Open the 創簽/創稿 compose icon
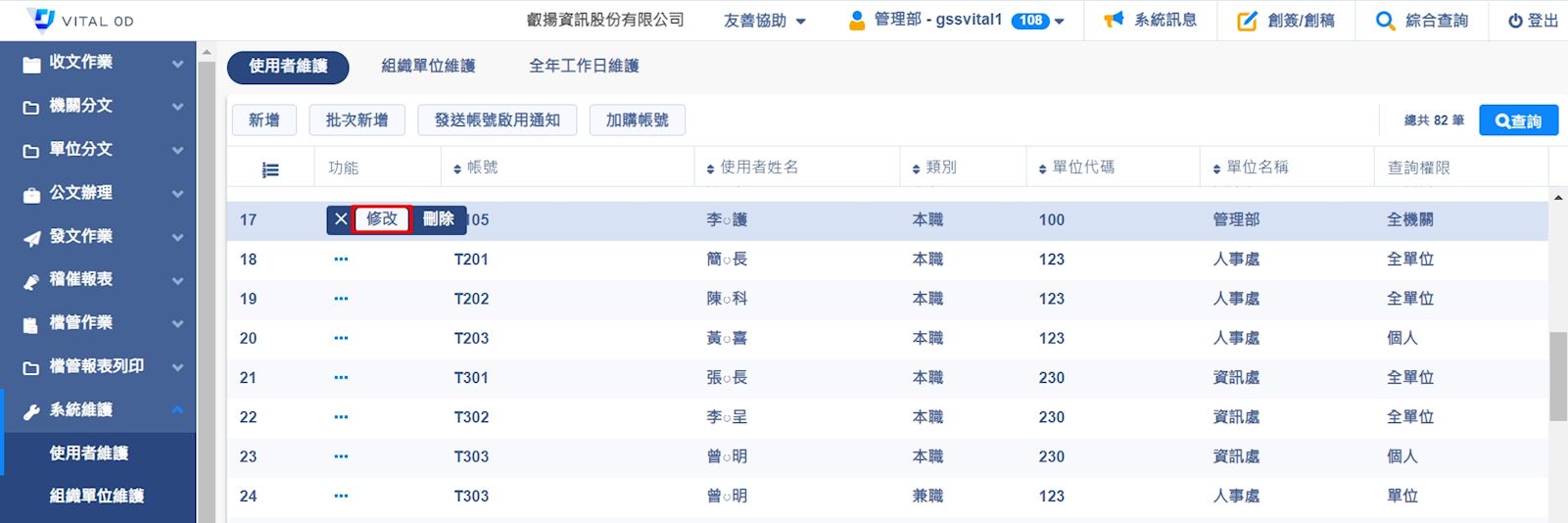This screenshot has width=1568, height=523. 1247,21
